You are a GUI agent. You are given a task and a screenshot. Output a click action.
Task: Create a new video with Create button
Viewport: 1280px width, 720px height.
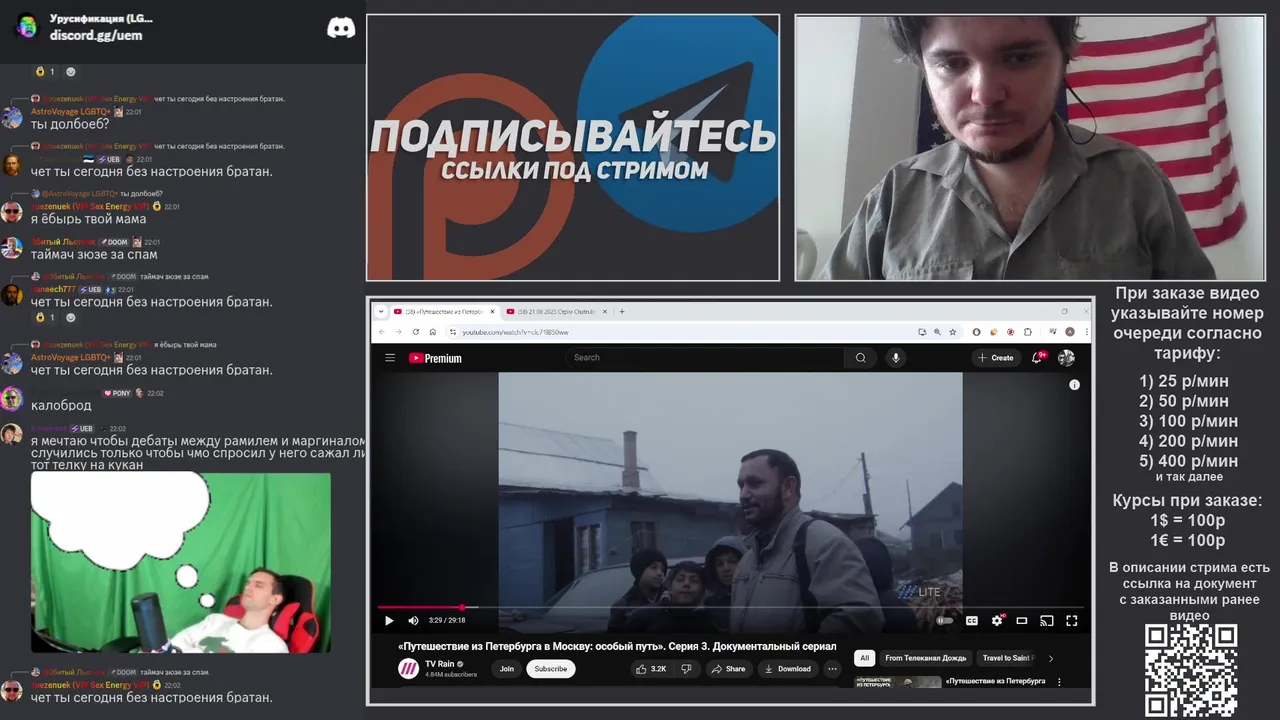pyautogui.click(x=996, y=358)
